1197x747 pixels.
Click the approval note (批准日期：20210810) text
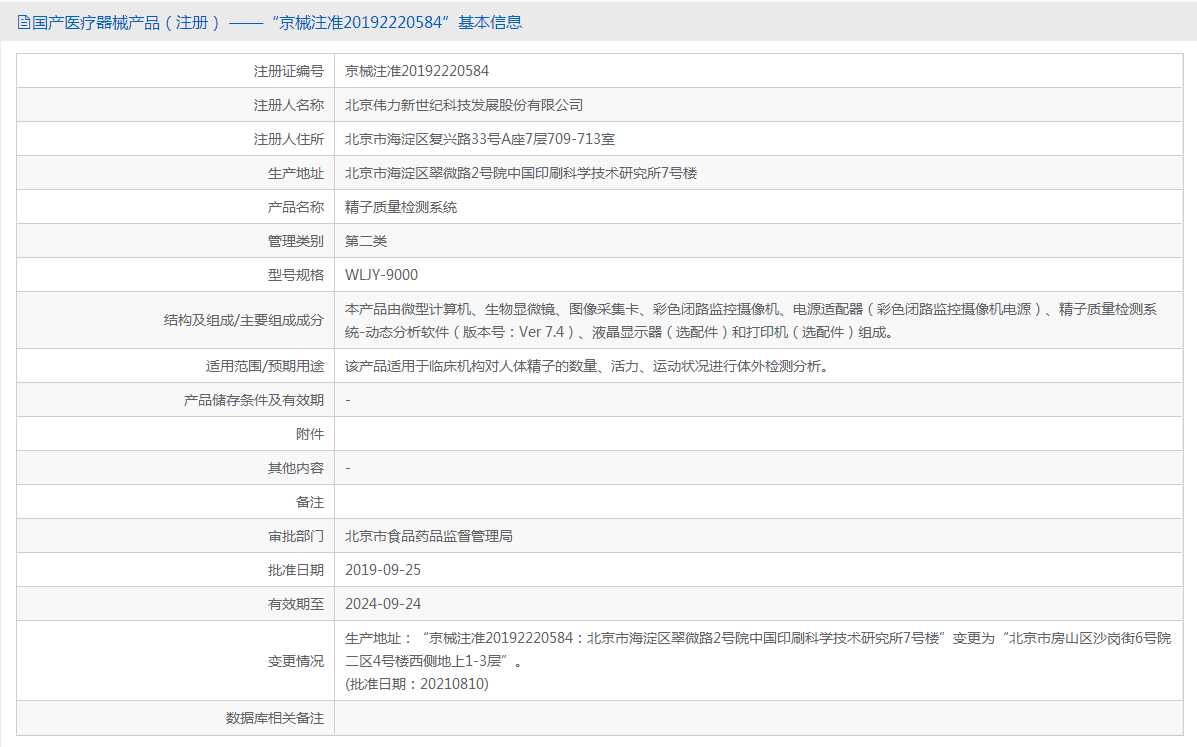click(x=415, y=683)
